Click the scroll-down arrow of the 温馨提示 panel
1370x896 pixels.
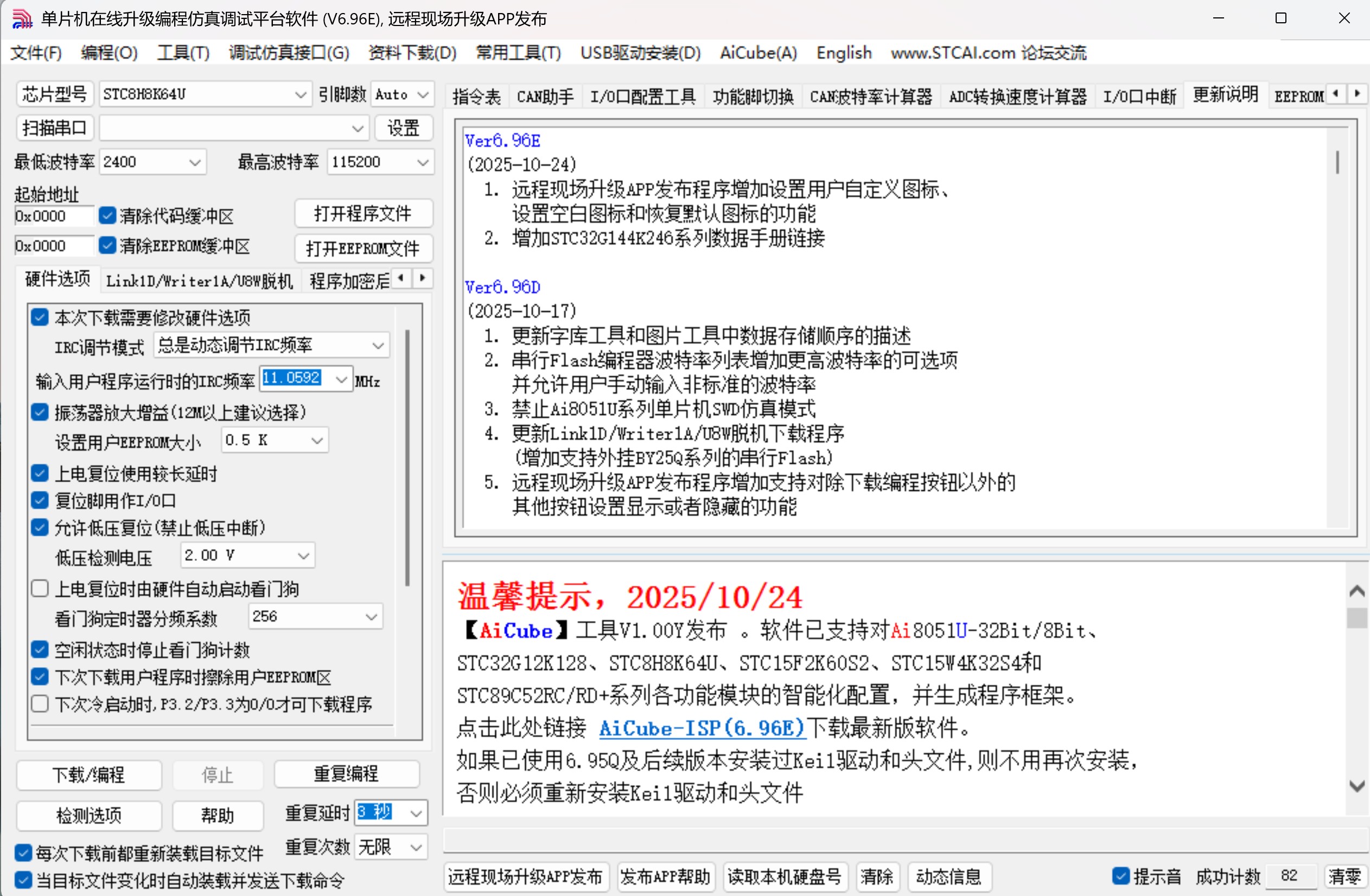tap(1356, 786)
